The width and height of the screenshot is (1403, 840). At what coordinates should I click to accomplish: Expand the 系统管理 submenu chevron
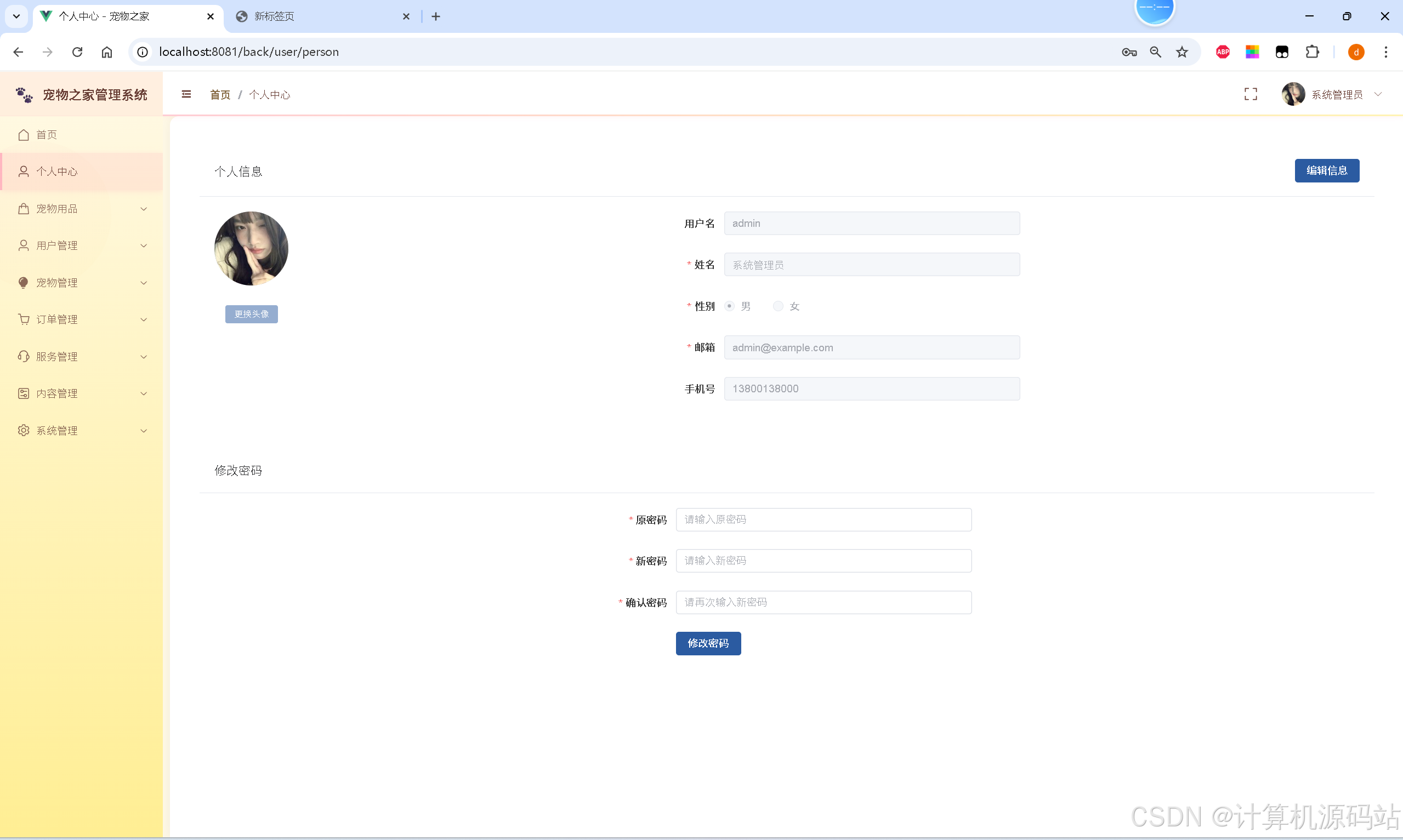coord(144,431)
